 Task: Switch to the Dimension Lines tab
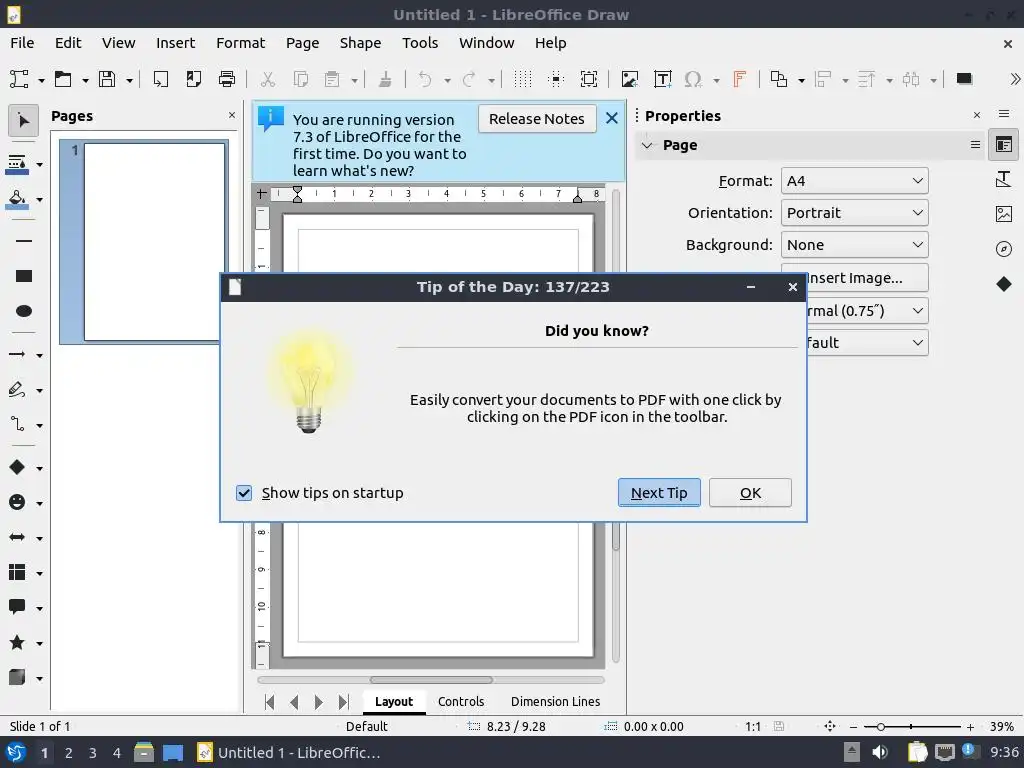coord(555,701)
